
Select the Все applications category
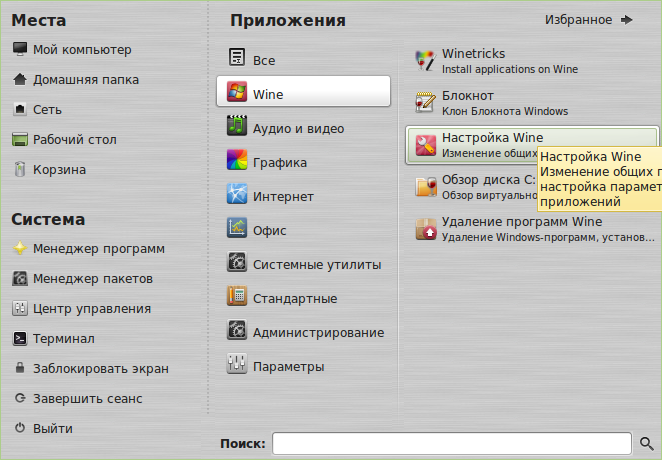(x=303, y=58)
